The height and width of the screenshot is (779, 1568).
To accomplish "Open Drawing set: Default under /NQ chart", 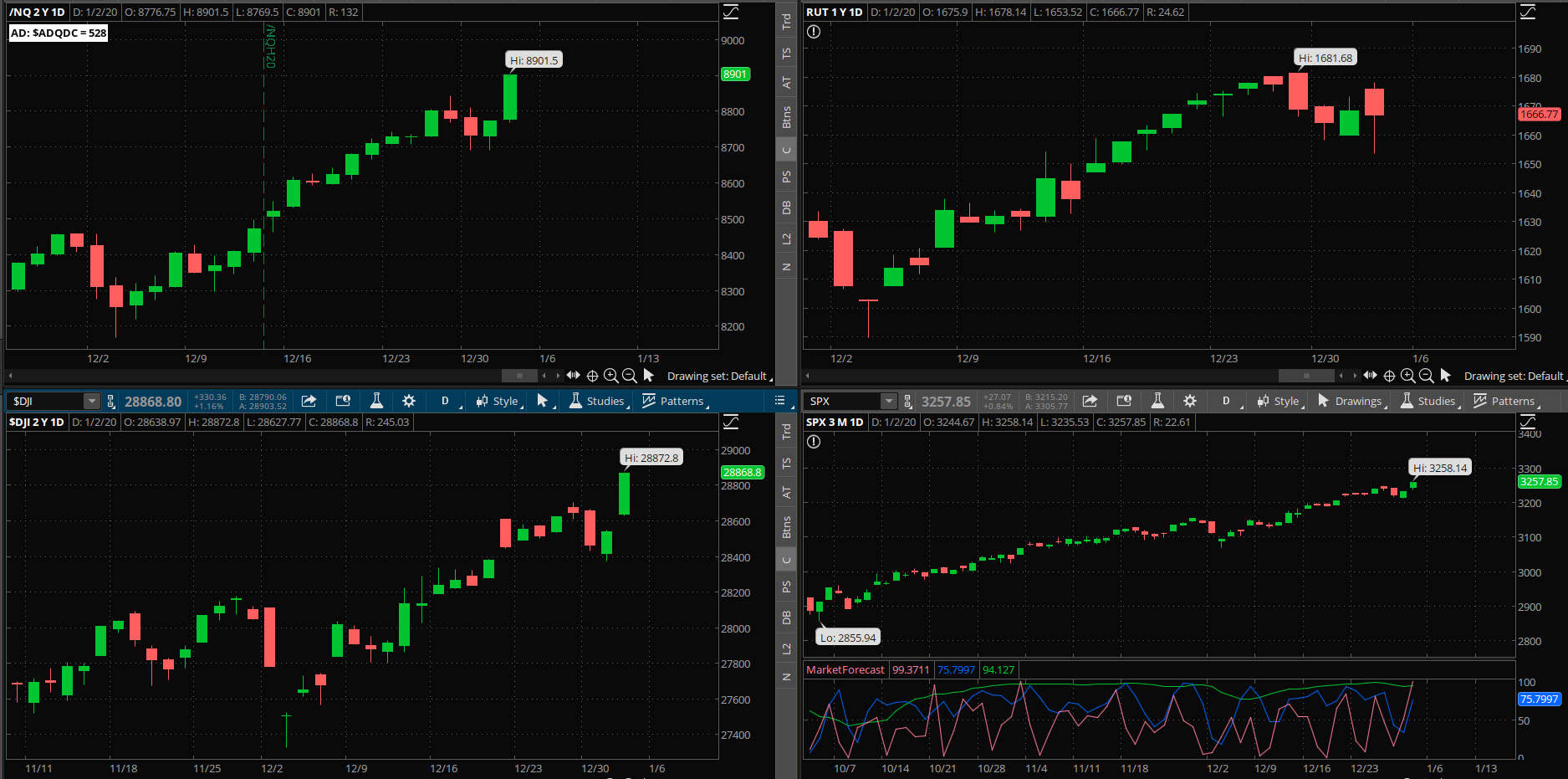I will (719, 377).
